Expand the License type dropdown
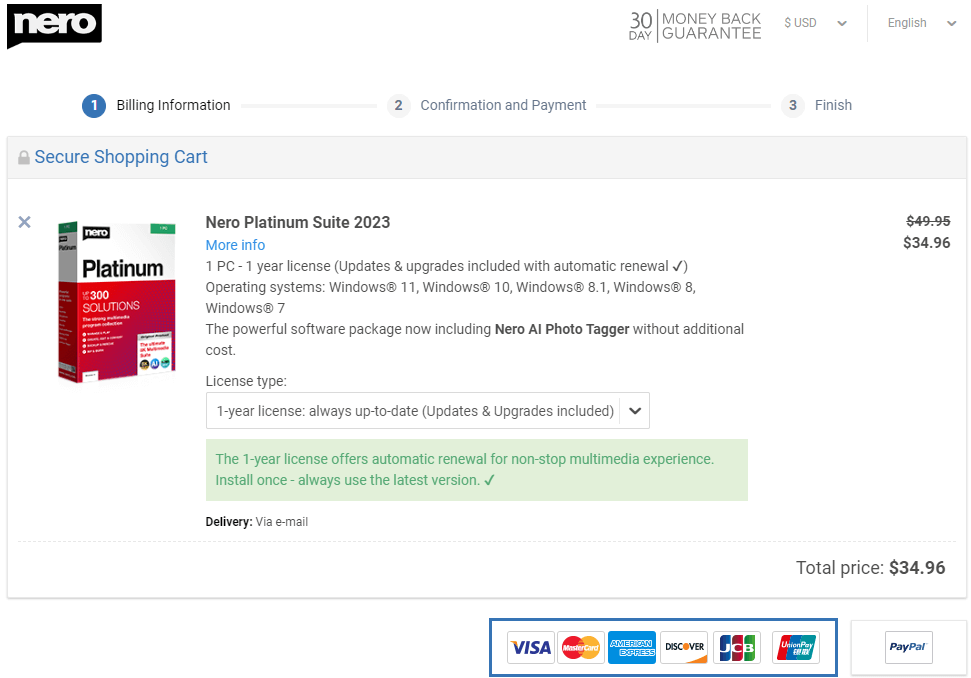 click(x=427, y=411)
